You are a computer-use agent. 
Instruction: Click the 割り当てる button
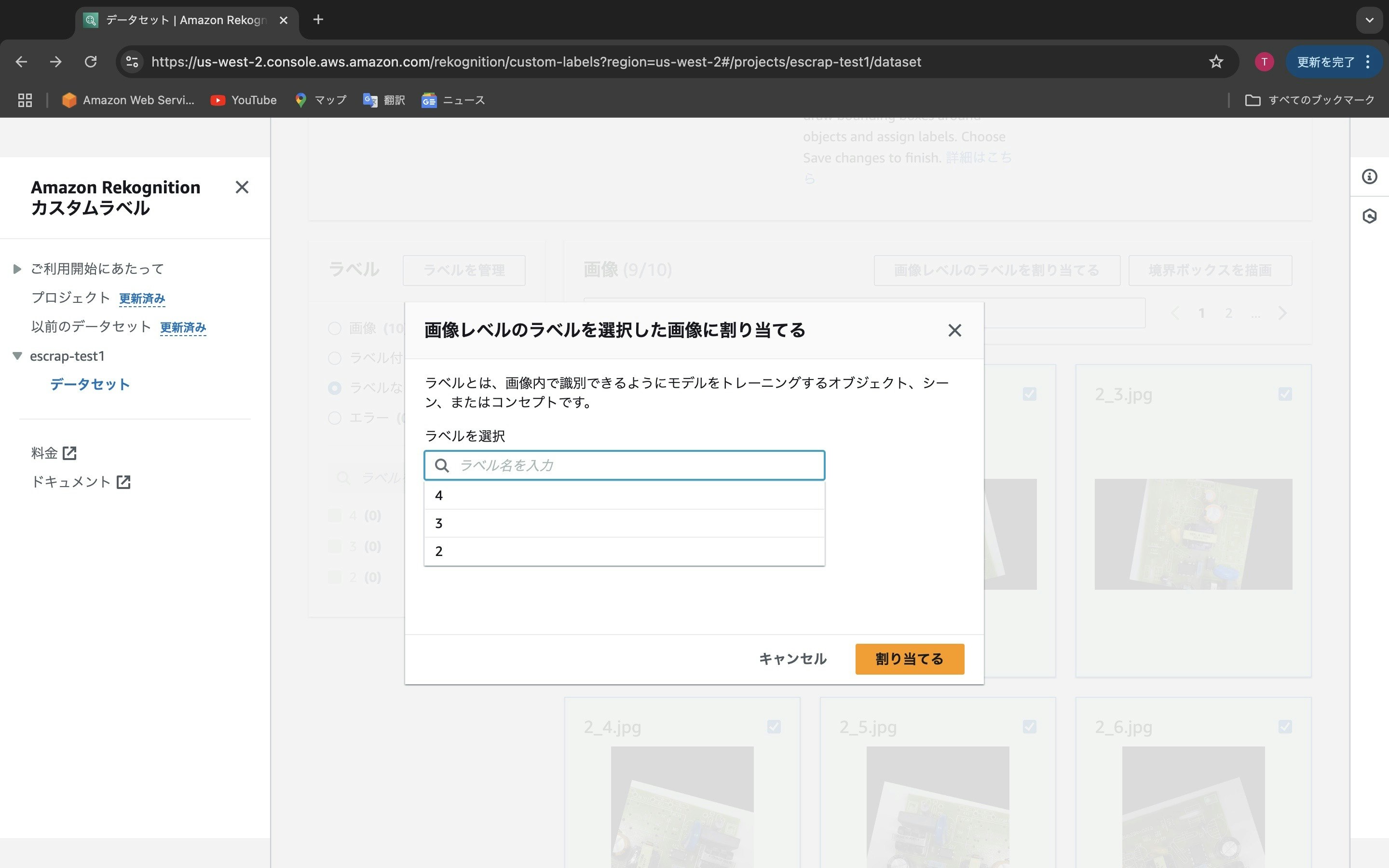909,658
